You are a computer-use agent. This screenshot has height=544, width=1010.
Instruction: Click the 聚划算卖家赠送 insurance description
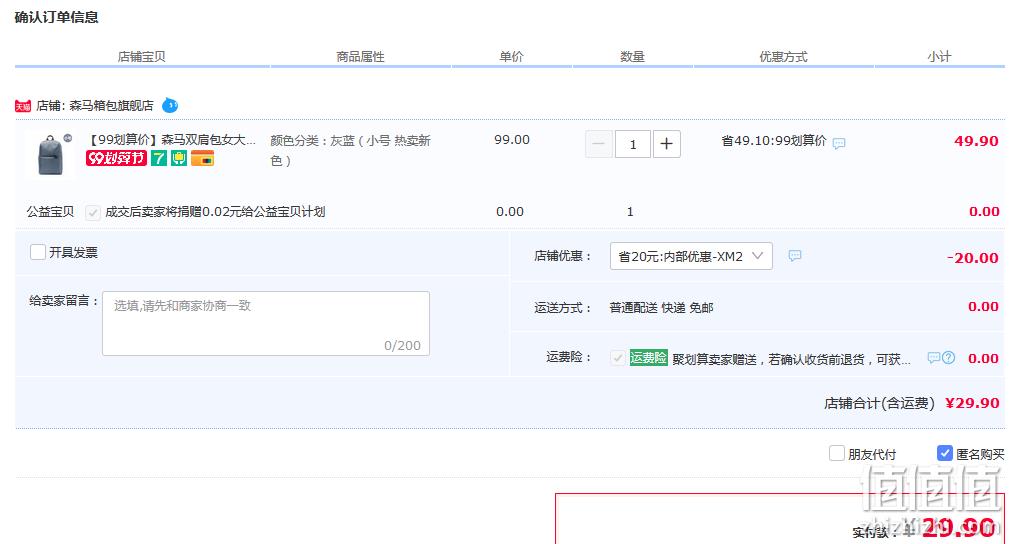791,359
